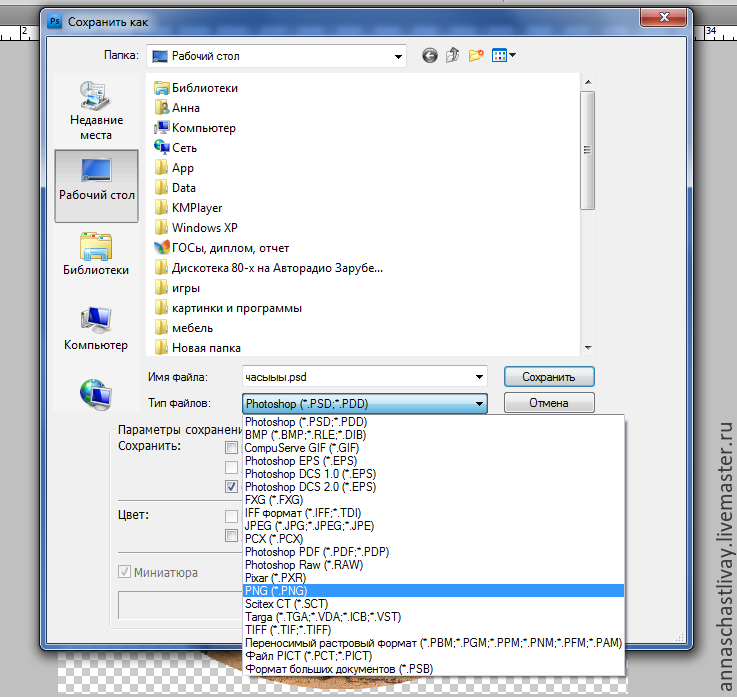The height and width of the screenshot is (697, 737).
Task: Open Библиотеки in the places sidebar
Action: (96, 254)
